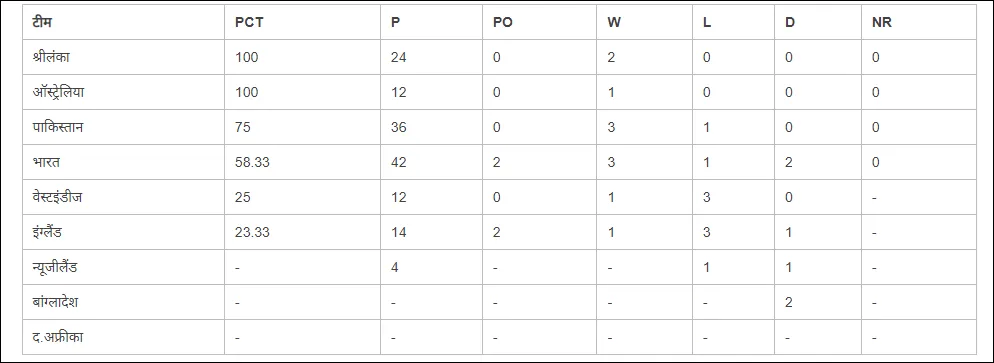Select England's PCT value 23.33
The height and width of the screenshot is (363, 994).
pos(252,232)
